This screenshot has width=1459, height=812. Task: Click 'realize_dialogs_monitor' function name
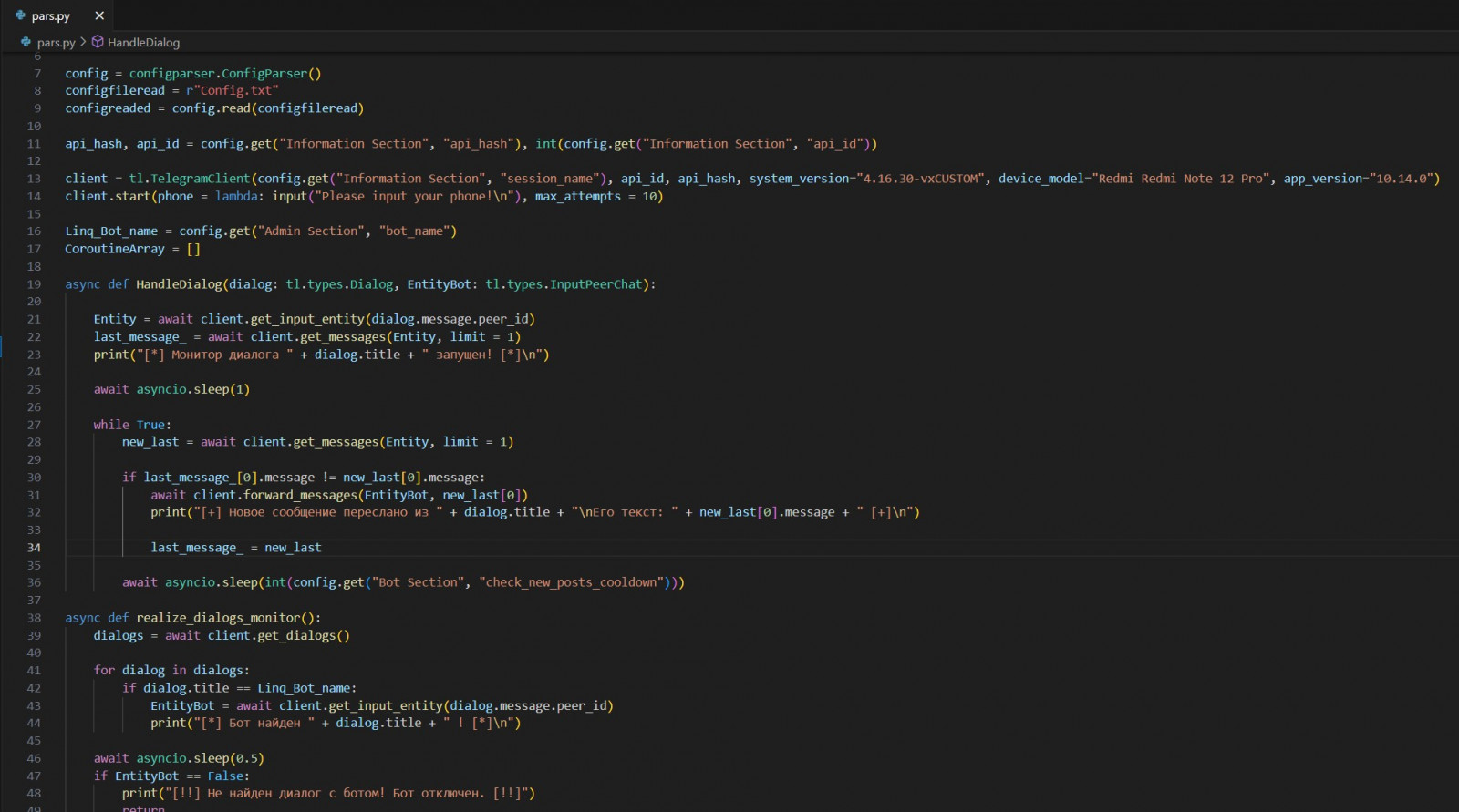click(x=218, y=618)
